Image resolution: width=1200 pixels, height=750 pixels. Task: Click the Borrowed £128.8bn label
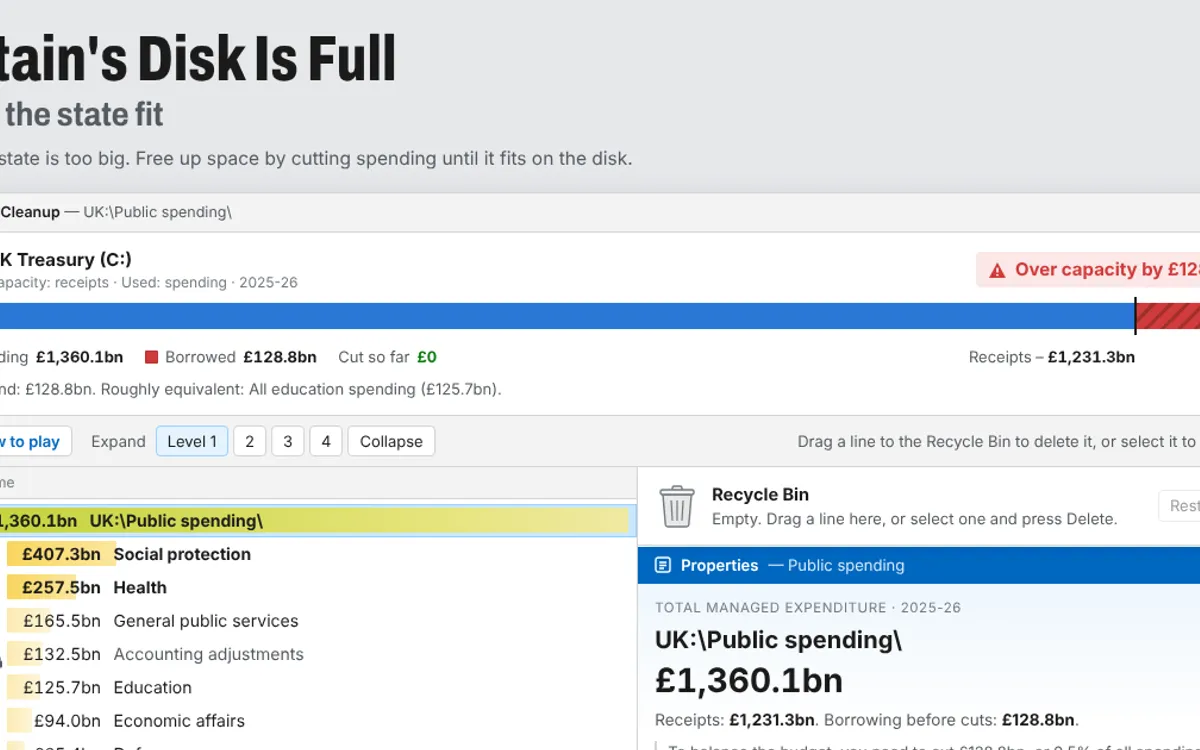(240, 357)
